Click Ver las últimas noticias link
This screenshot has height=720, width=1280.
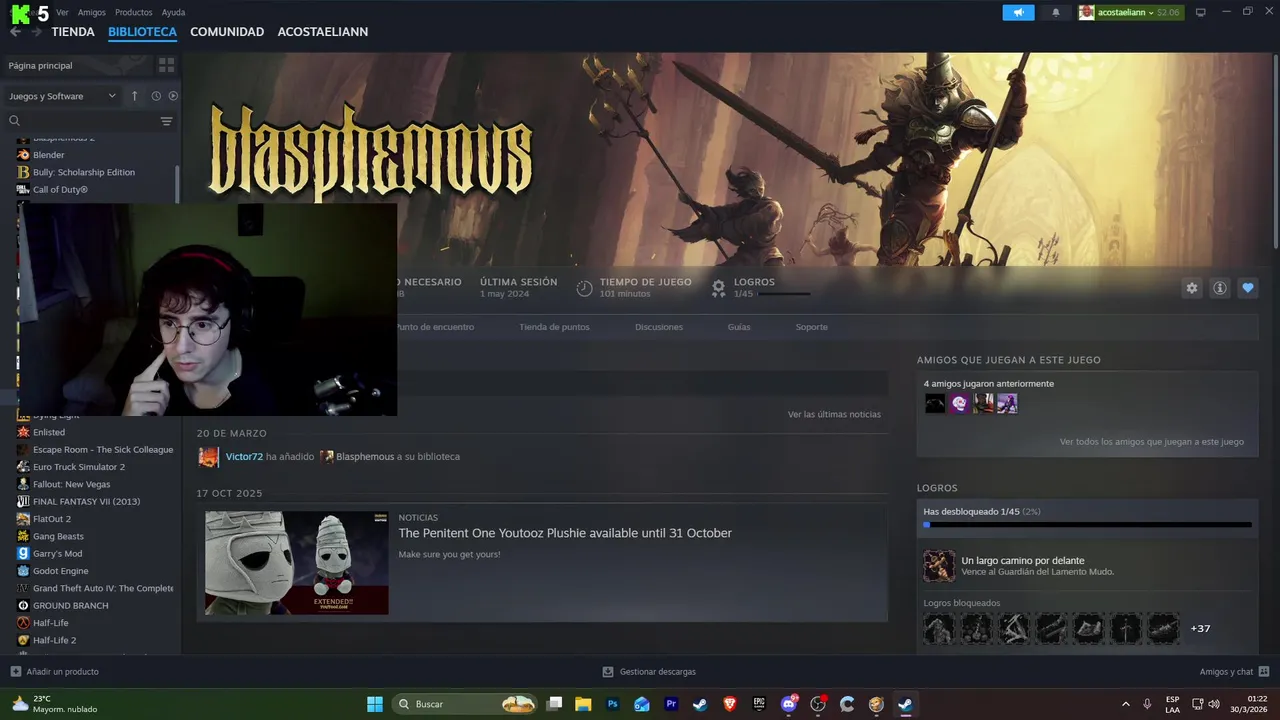point(834,414)
